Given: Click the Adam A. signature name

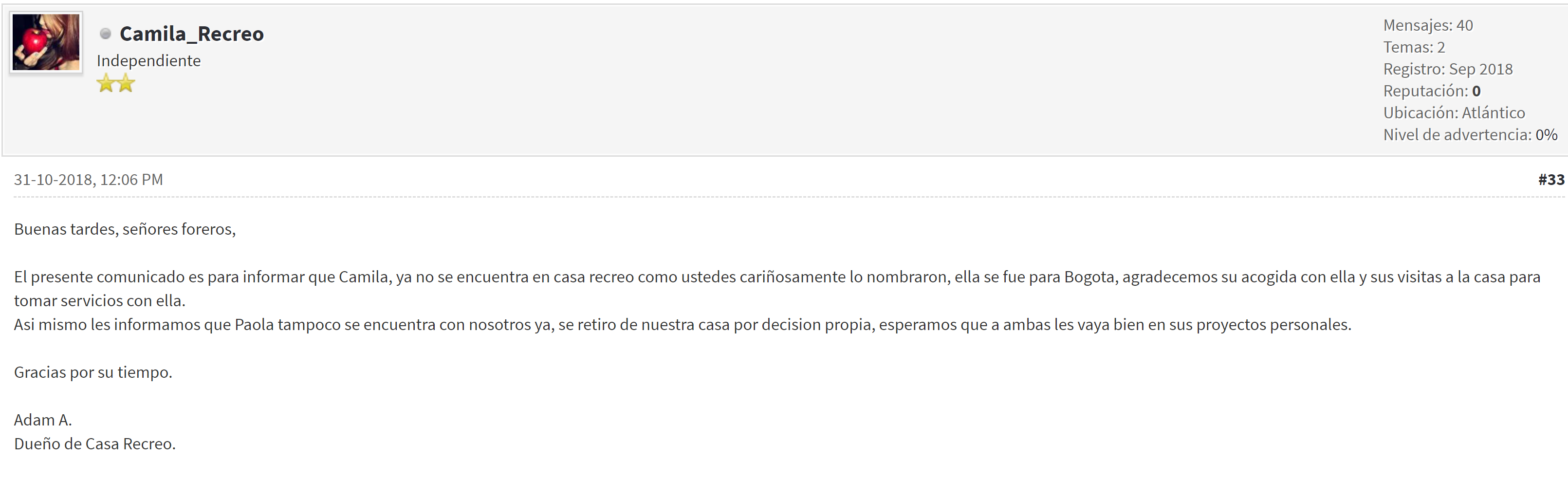Looking at the screenshot, I should click(x=43, y=421).
